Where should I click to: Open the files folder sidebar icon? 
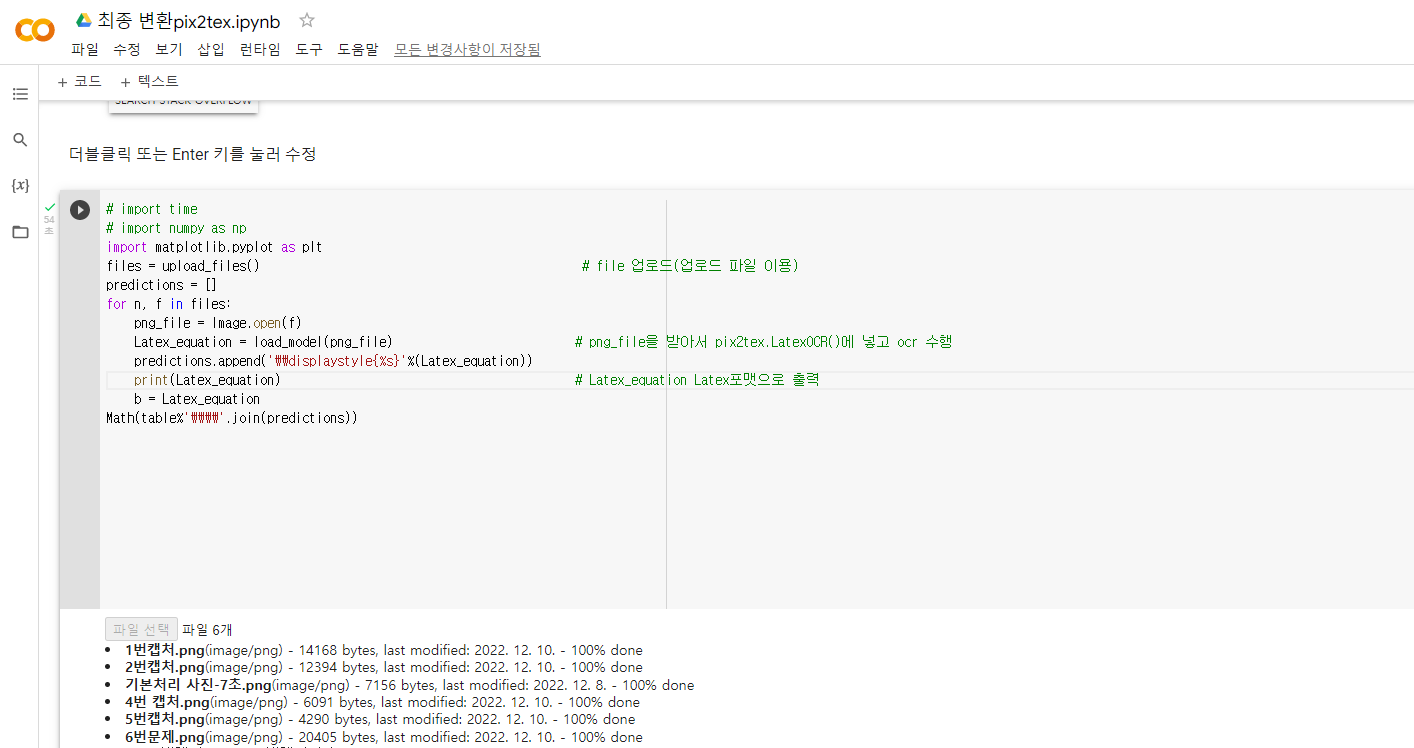click(20, 232)
